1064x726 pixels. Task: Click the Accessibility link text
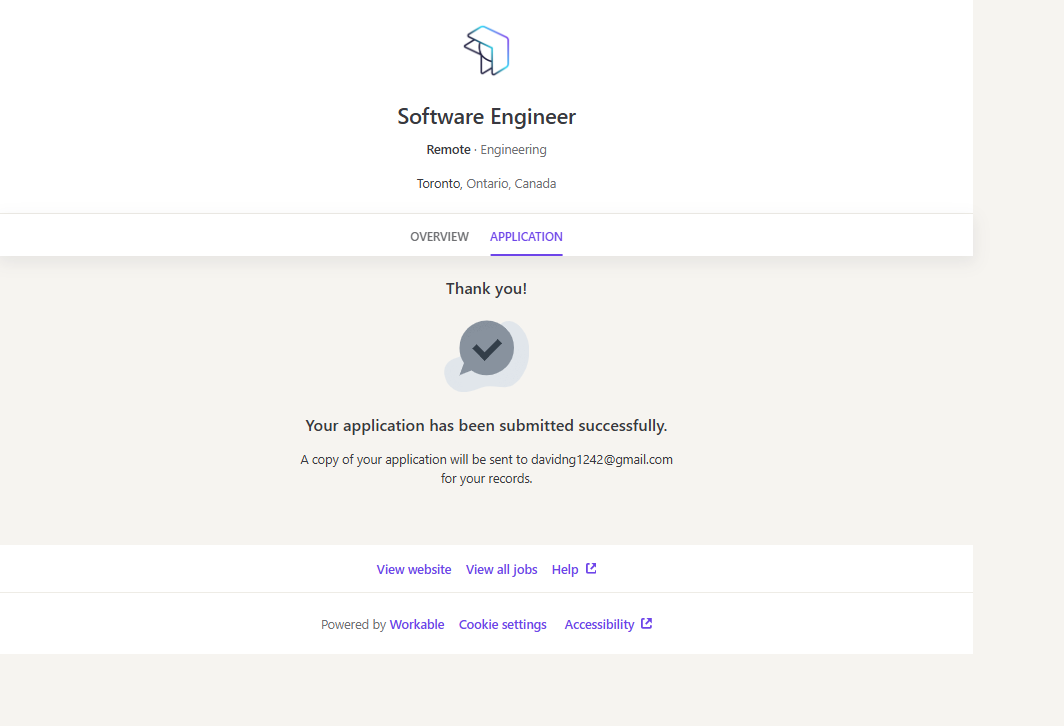pyautogui.click(x=599, y=625)
